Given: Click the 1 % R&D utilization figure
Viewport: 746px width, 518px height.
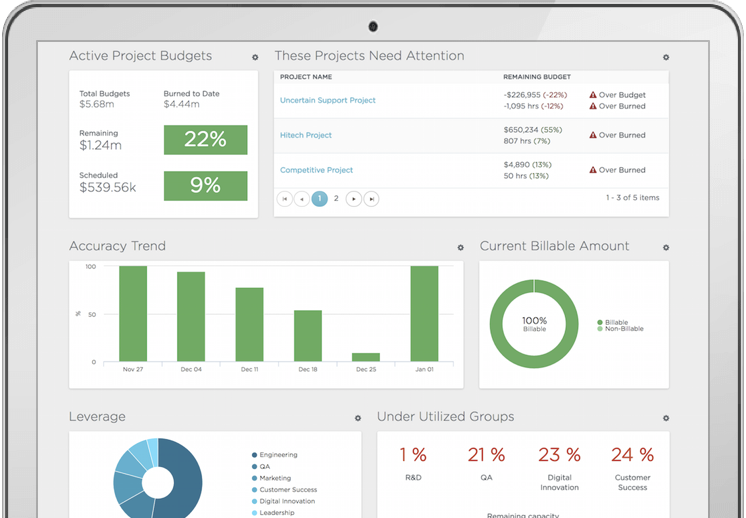Looking at the screenshot, I should coord(413,455).
